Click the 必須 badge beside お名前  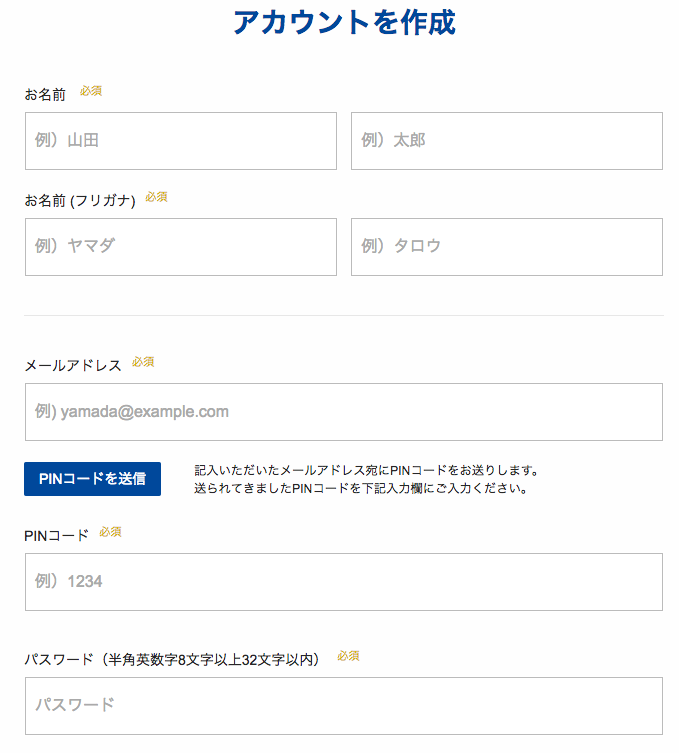pyautogui.click(x=91, y=91)
